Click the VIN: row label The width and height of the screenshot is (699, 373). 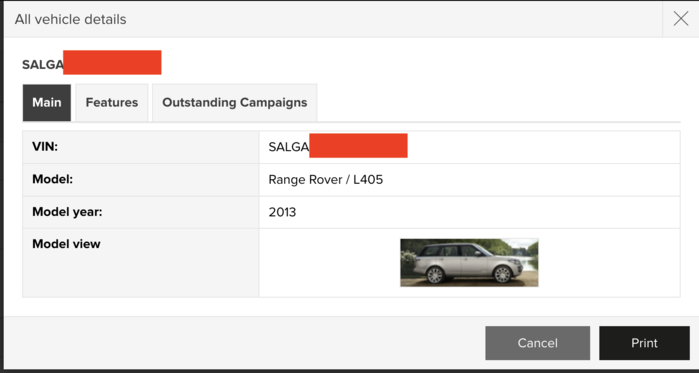[x=45, y=147]
